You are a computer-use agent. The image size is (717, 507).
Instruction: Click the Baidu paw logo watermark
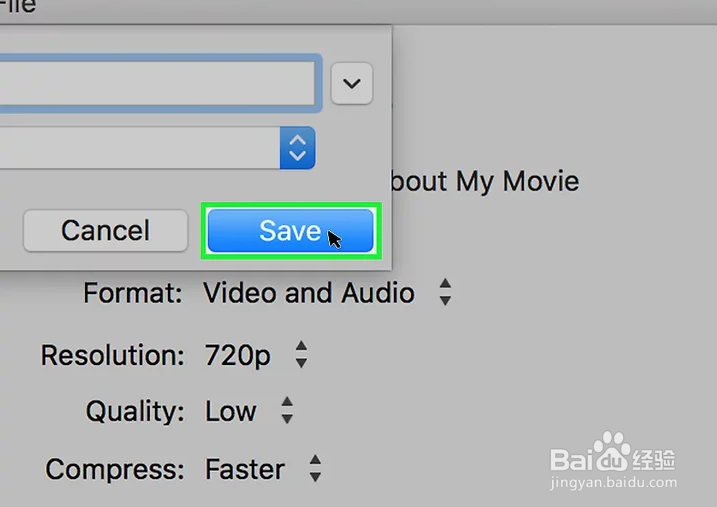pyautogui.click(x=612, y=452)
